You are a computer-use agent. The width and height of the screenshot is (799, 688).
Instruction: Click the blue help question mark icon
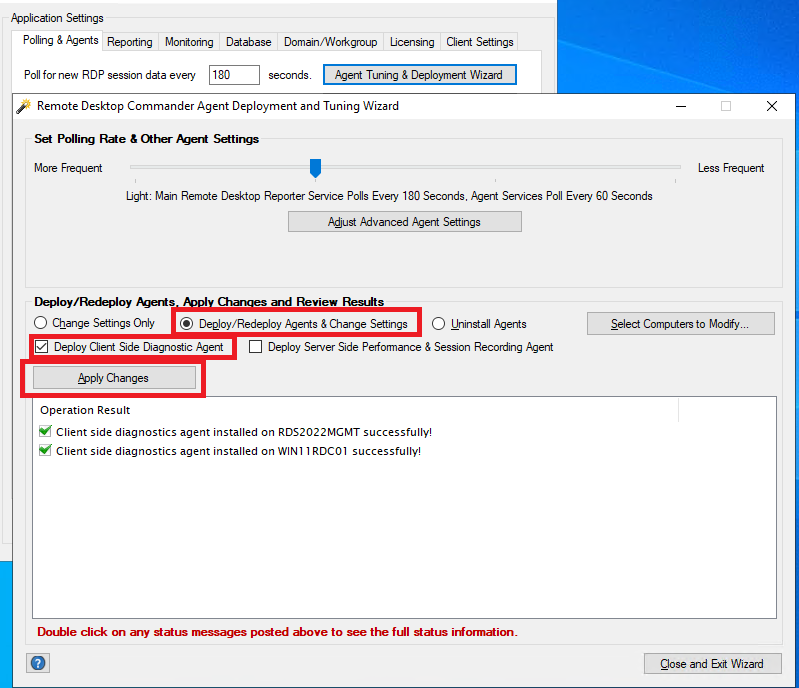39,663
